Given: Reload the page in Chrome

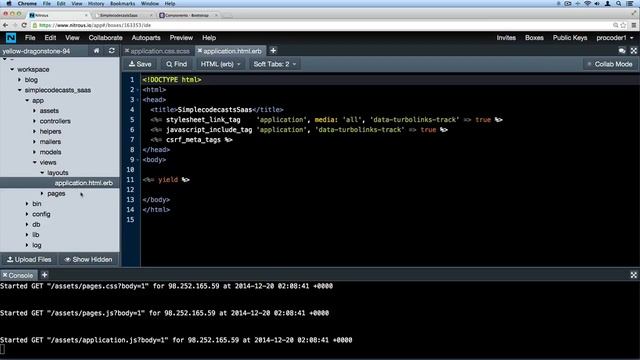Looking at the screenshot, I should click(x=24, y=25).
